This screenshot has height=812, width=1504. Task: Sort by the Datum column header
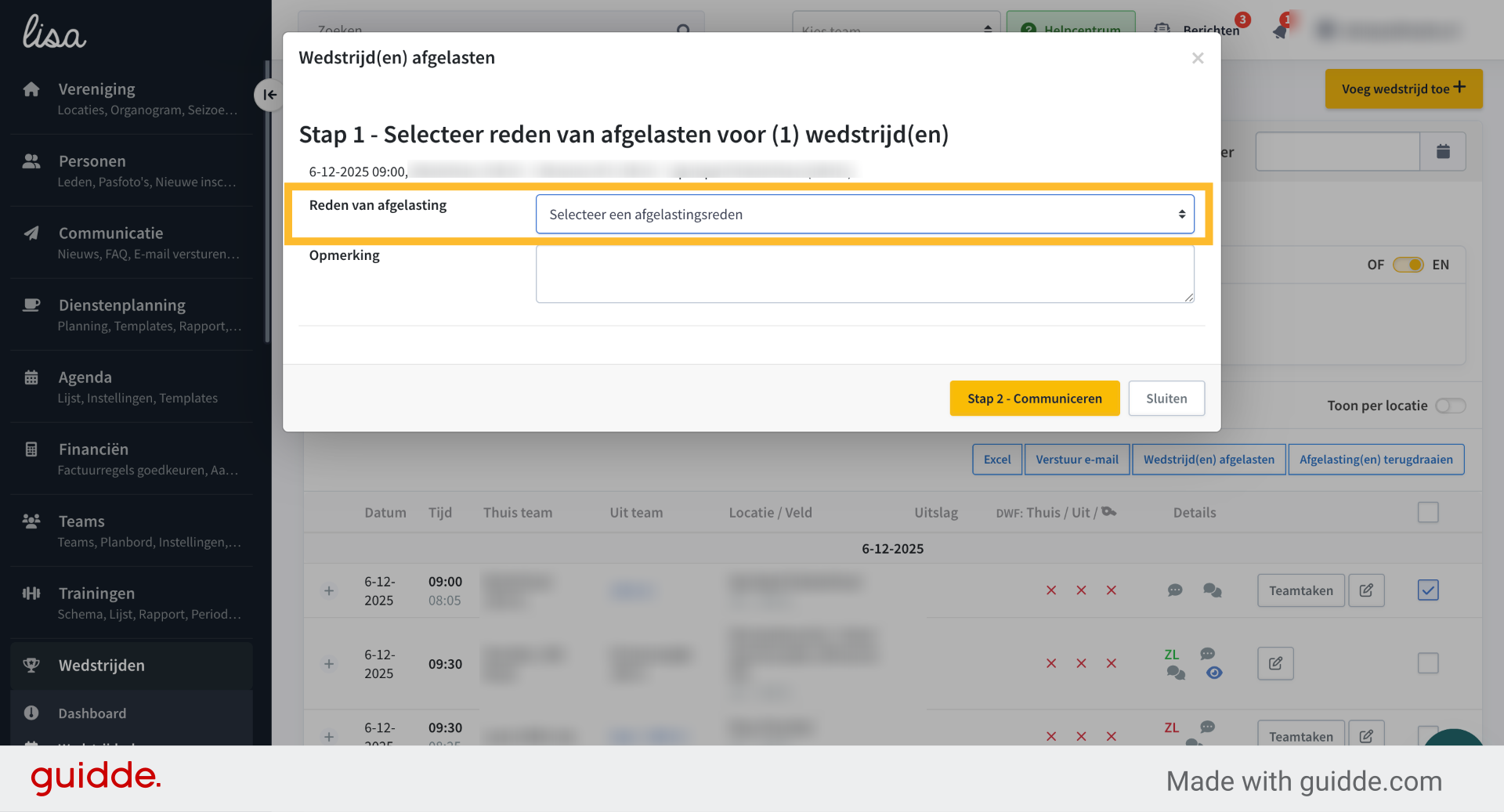pyautogui.click(x=385, y=513)
